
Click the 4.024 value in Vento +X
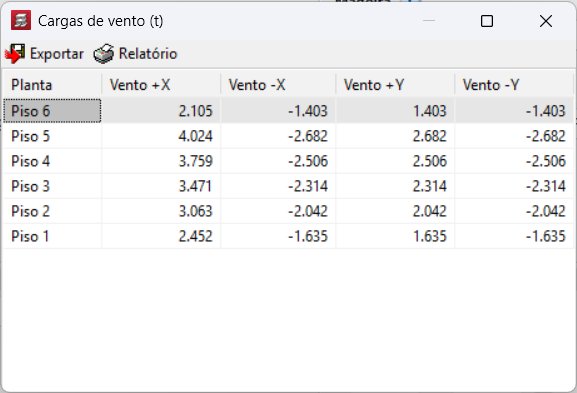coord(195,136)
